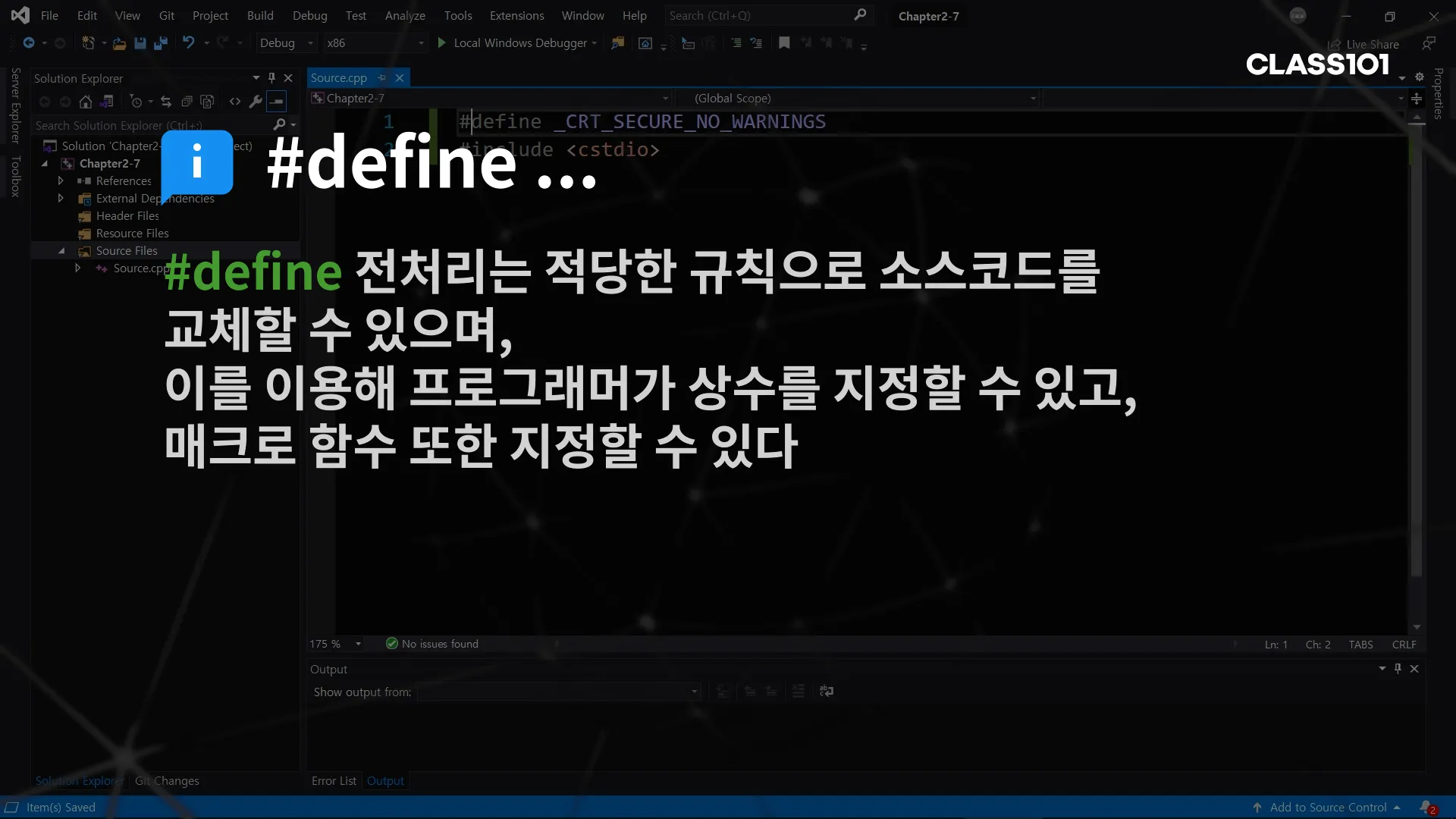The width and height of the screenshot is (1456, 819).
Task: Open the Build menu
Action: click(x=259, y=16)
